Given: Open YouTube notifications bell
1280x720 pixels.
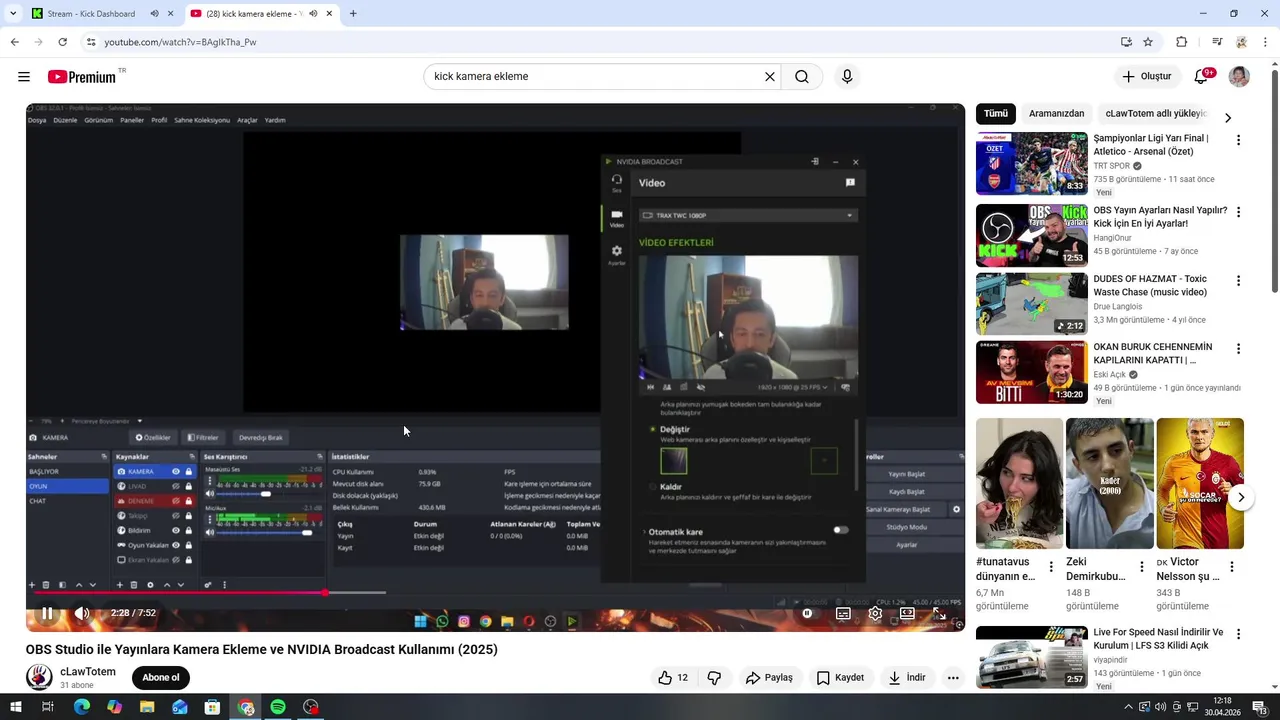Looking at the screenshot, I should [1203, 77].
